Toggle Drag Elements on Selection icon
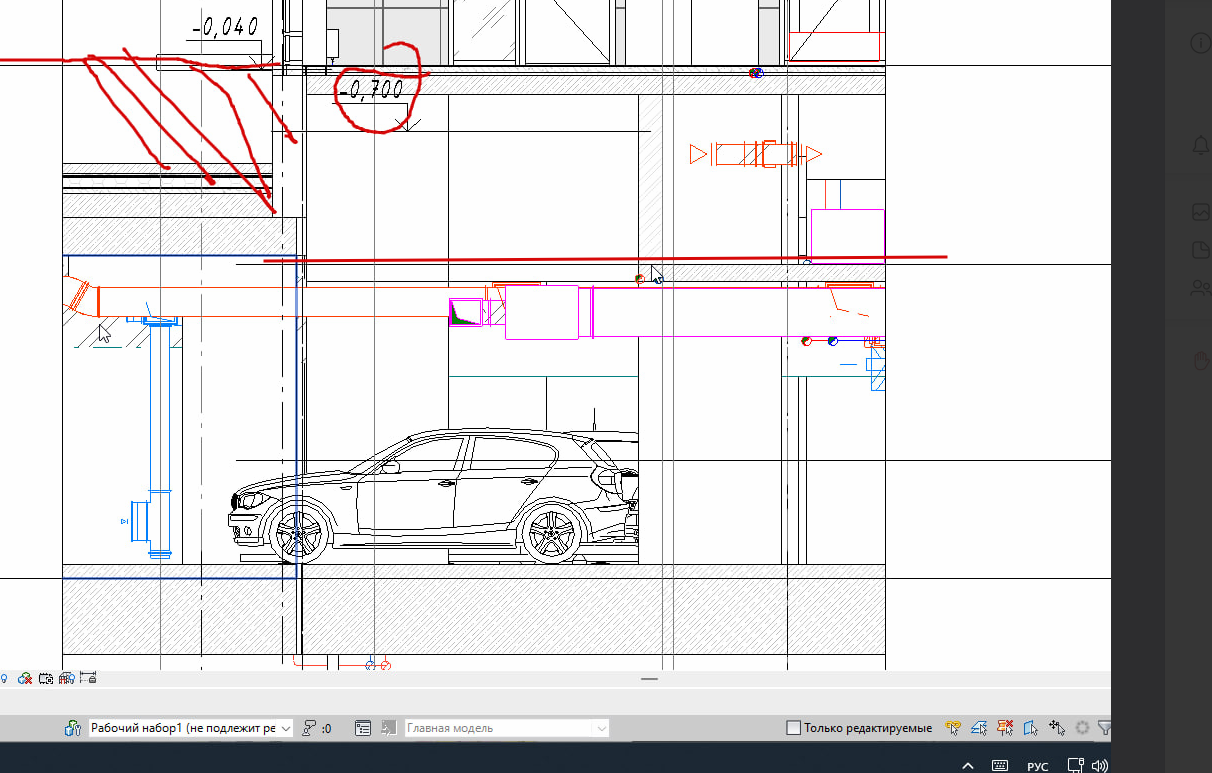This screenshot has width=1212, height=773. pos(1057,728)
